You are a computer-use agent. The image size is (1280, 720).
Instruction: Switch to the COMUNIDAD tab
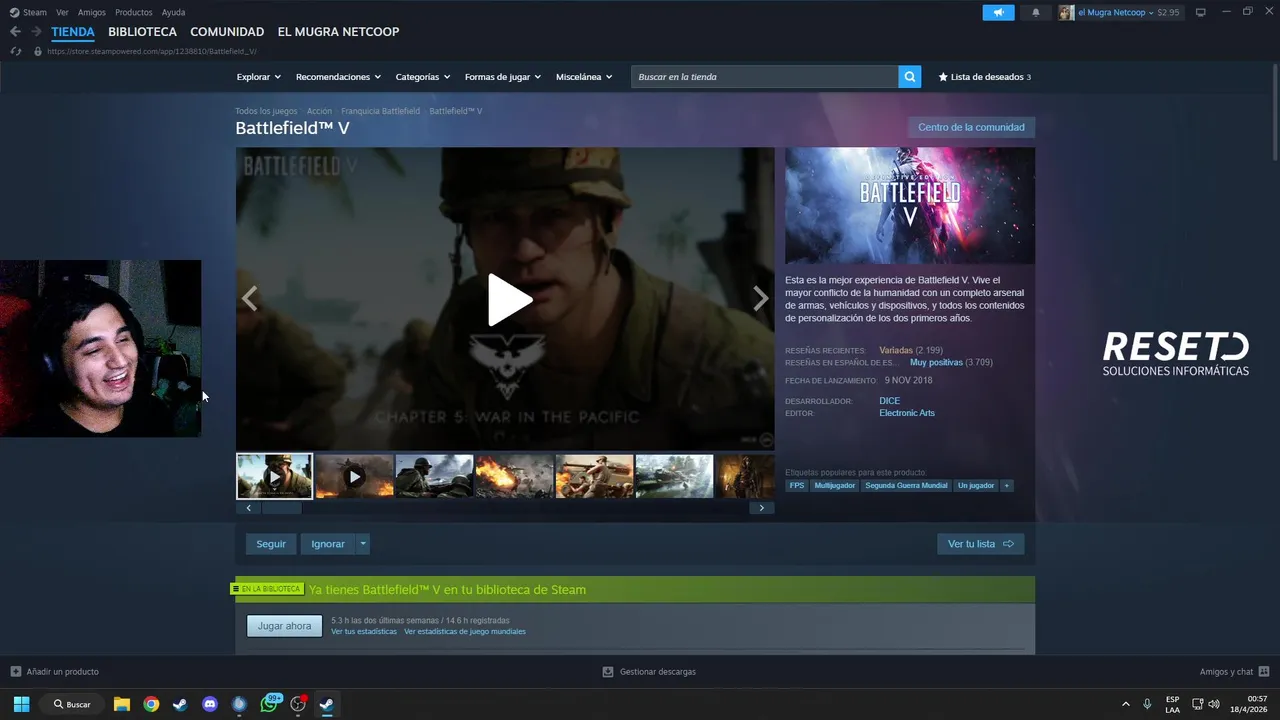(x=227, y=32)
